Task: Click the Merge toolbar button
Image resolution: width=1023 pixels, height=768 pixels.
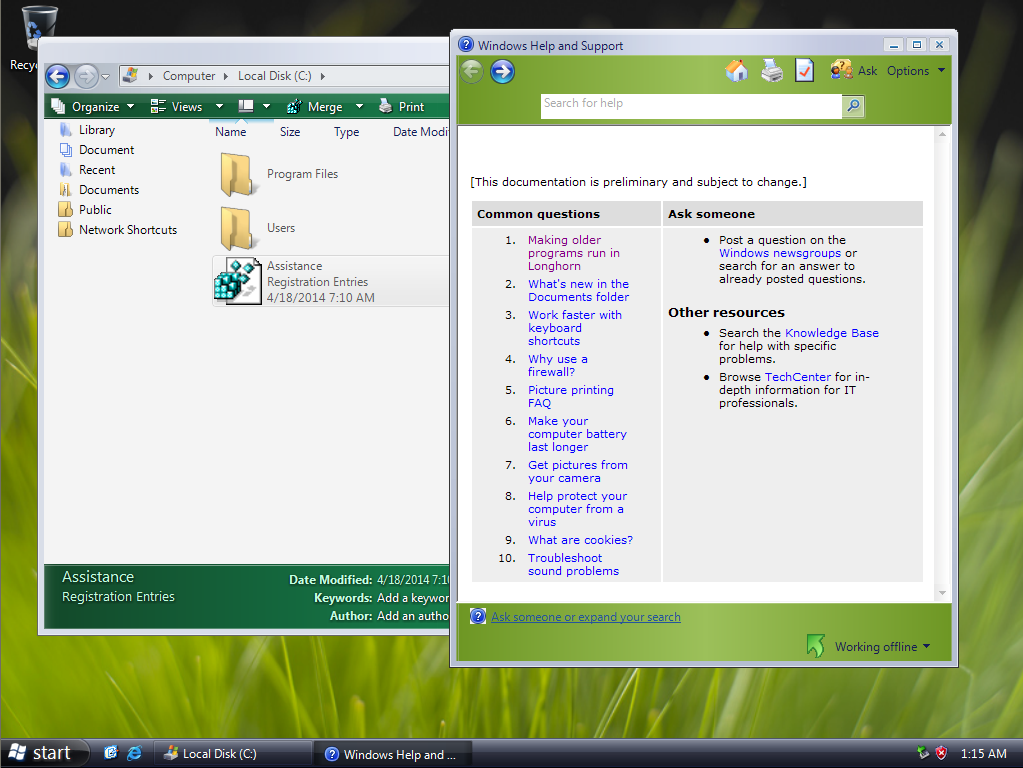Action: click(315, 106)
